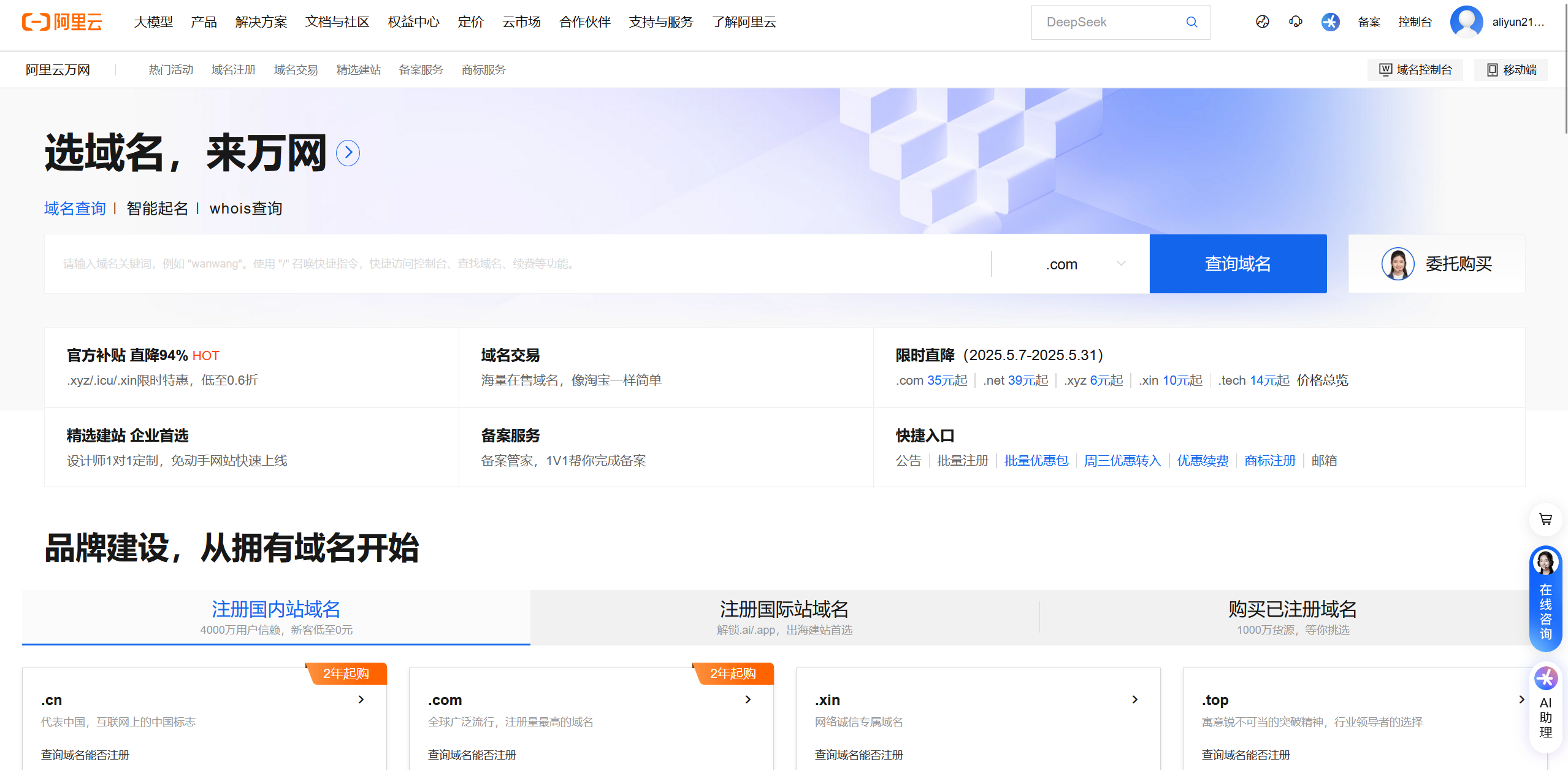
Task: Open the globe language icon in header
Action: click(1262, 22)
